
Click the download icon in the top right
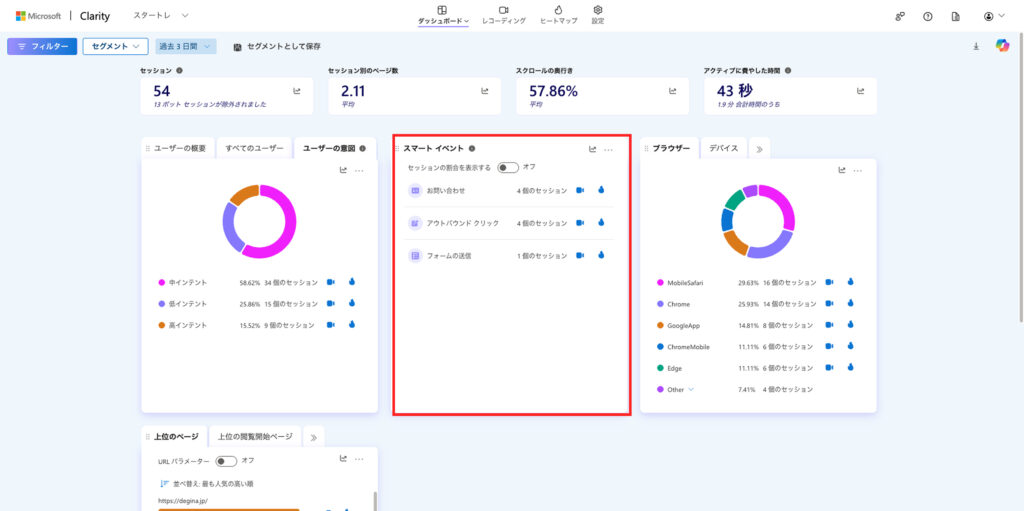[x=976, y=46]
